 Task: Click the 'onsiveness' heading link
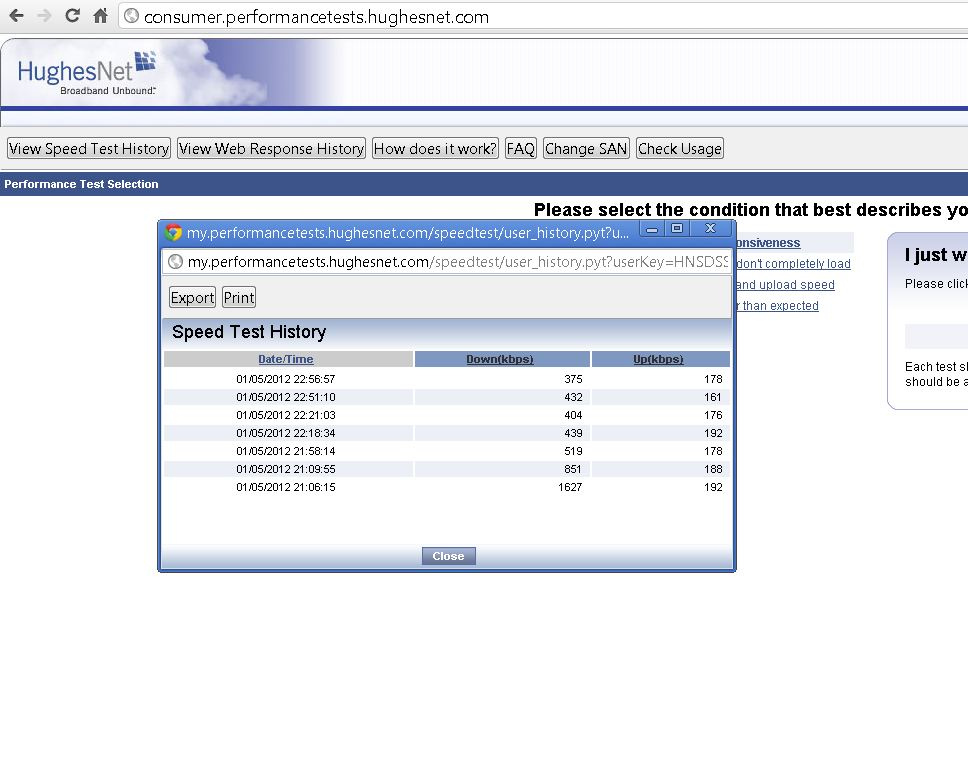point(768,243)
